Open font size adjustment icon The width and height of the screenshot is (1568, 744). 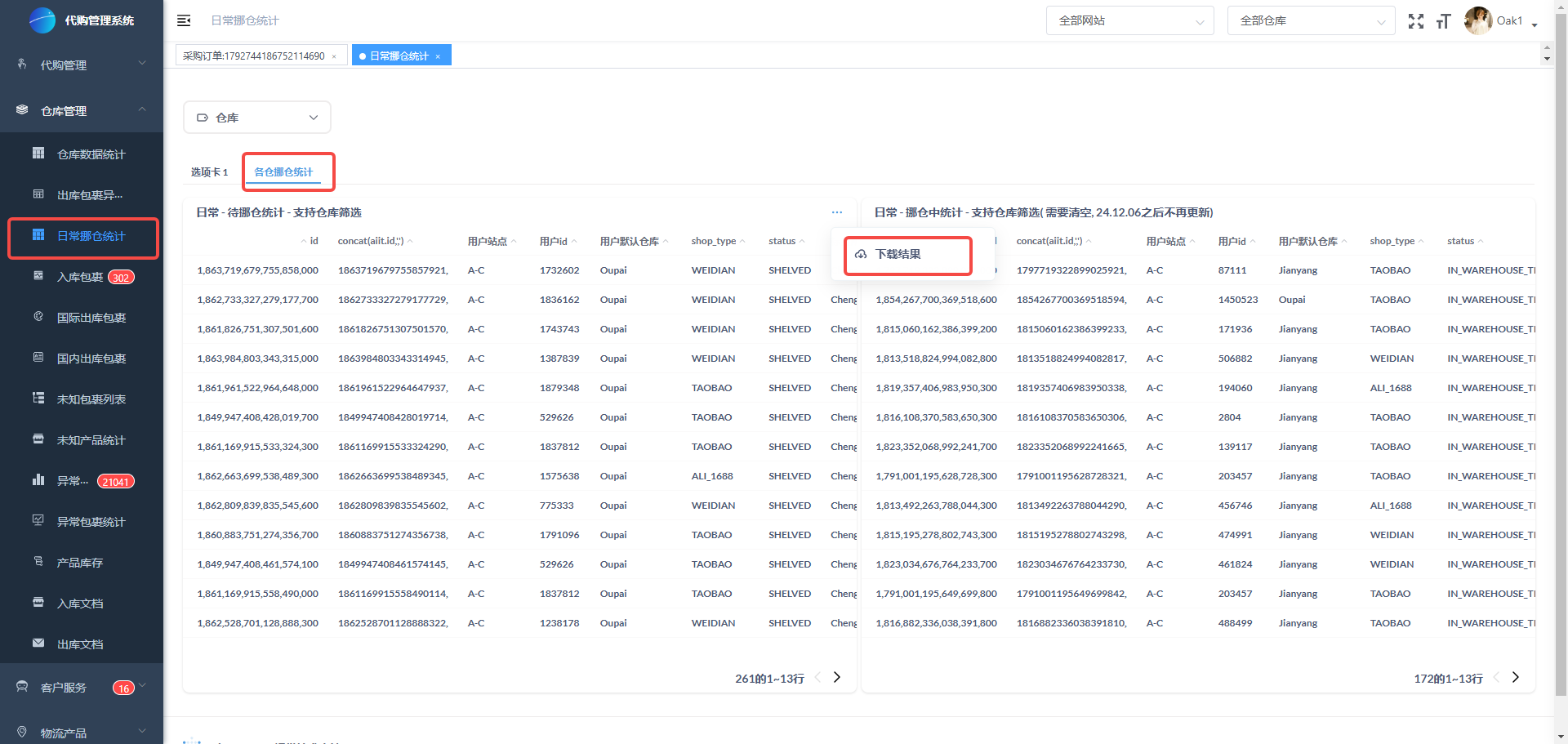click(1443, 21)
